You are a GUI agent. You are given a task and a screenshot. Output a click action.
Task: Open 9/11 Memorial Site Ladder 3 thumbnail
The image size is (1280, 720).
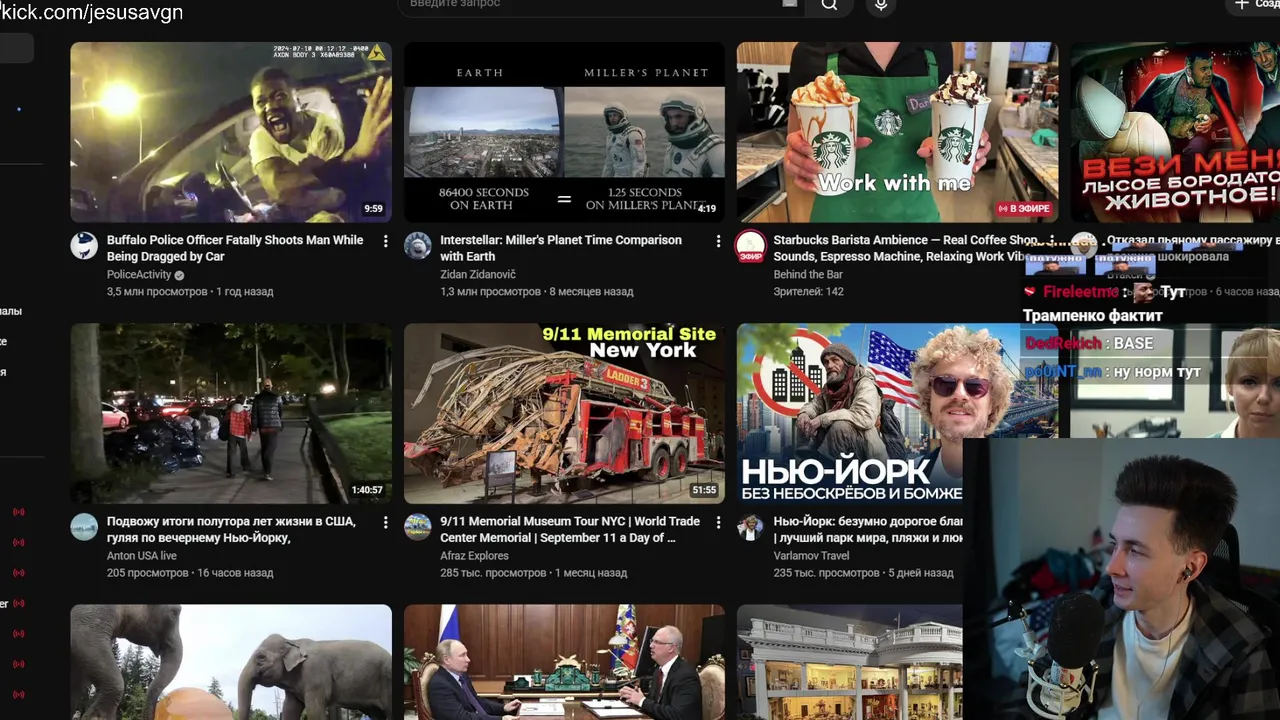(564, 413)
